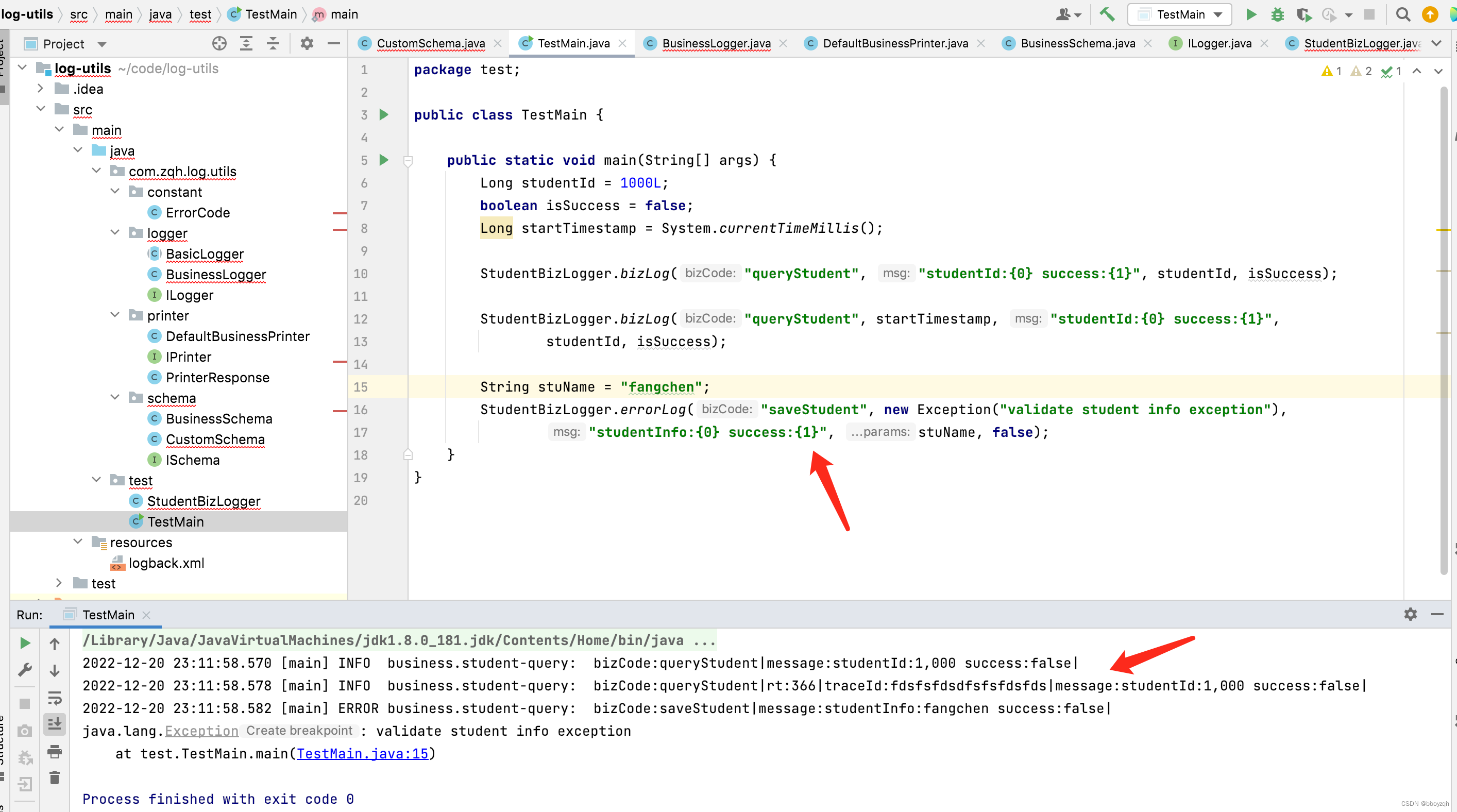
Task: Click the Create breakpoint button
Action: pyautogui.click(x=299, y=731)
